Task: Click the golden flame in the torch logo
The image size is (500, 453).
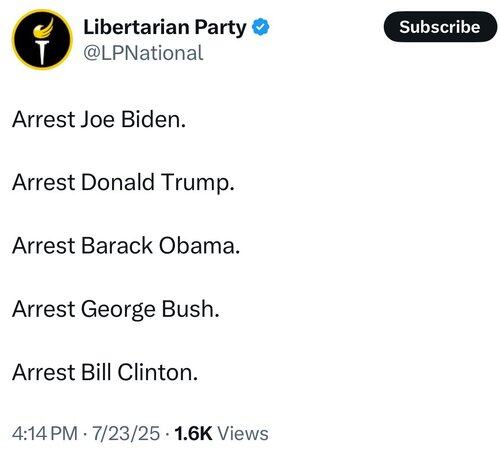Action: pyautogui.click(x=44, y=29)
